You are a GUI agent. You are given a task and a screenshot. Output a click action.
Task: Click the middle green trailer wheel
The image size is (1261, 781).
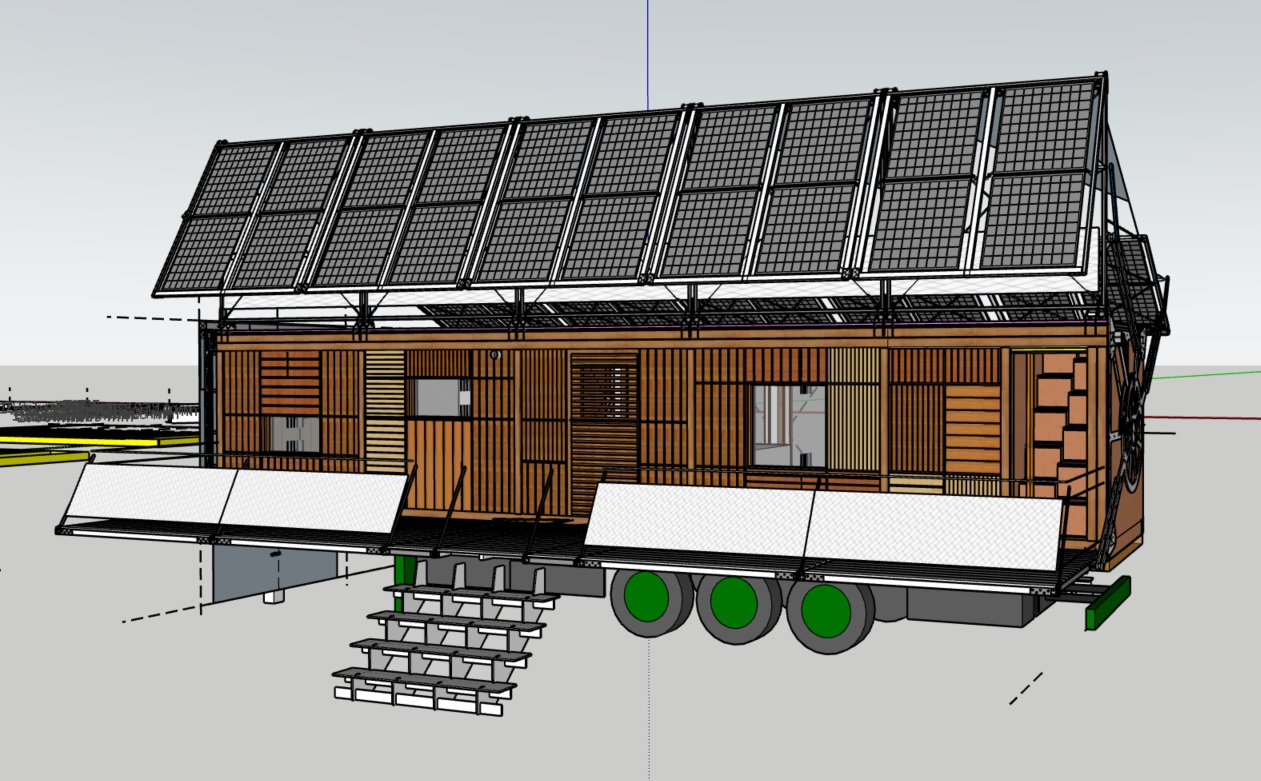pyautogui.click(x=734, y=602)
